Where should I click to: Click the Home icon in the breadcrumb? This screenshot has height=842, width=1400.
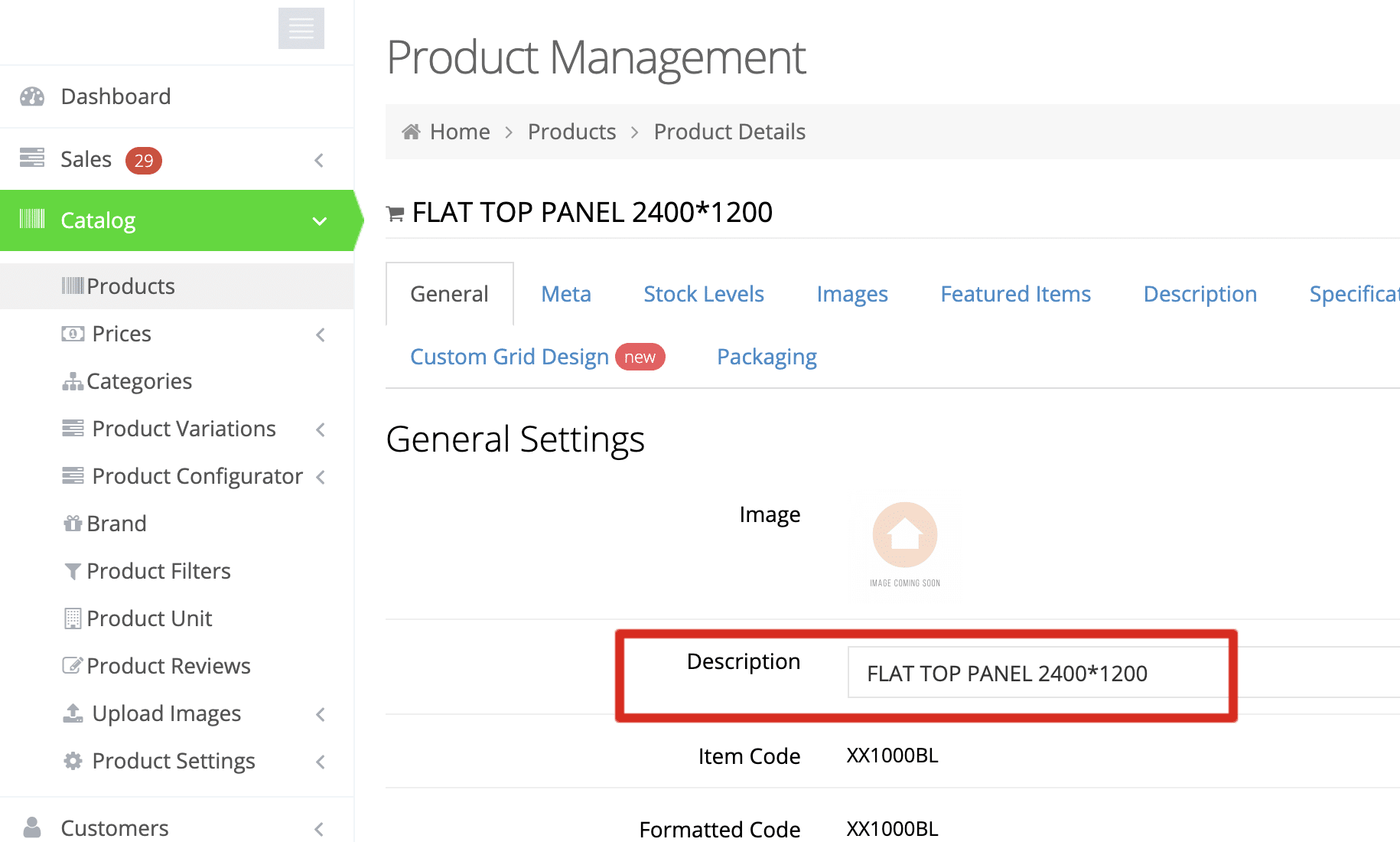[411, 131]
